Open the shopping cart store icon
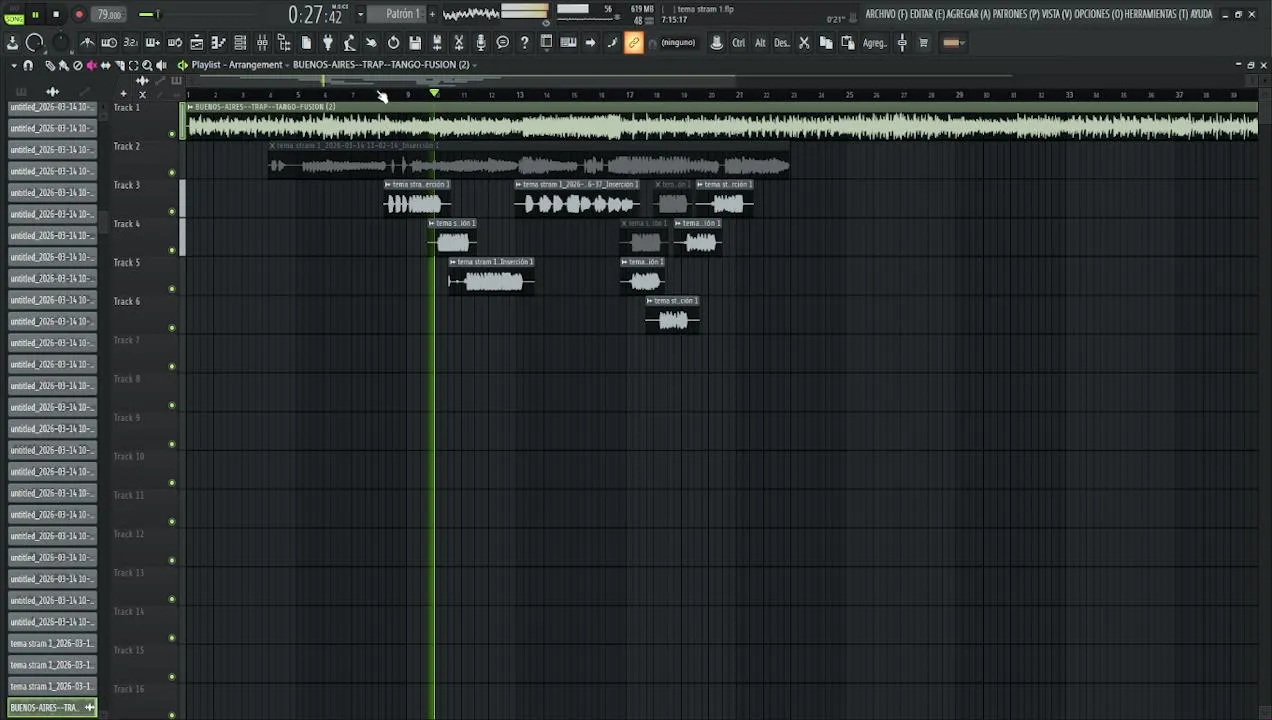The width and height of the screenshot is (1272, 720). [x=923, y=42]
